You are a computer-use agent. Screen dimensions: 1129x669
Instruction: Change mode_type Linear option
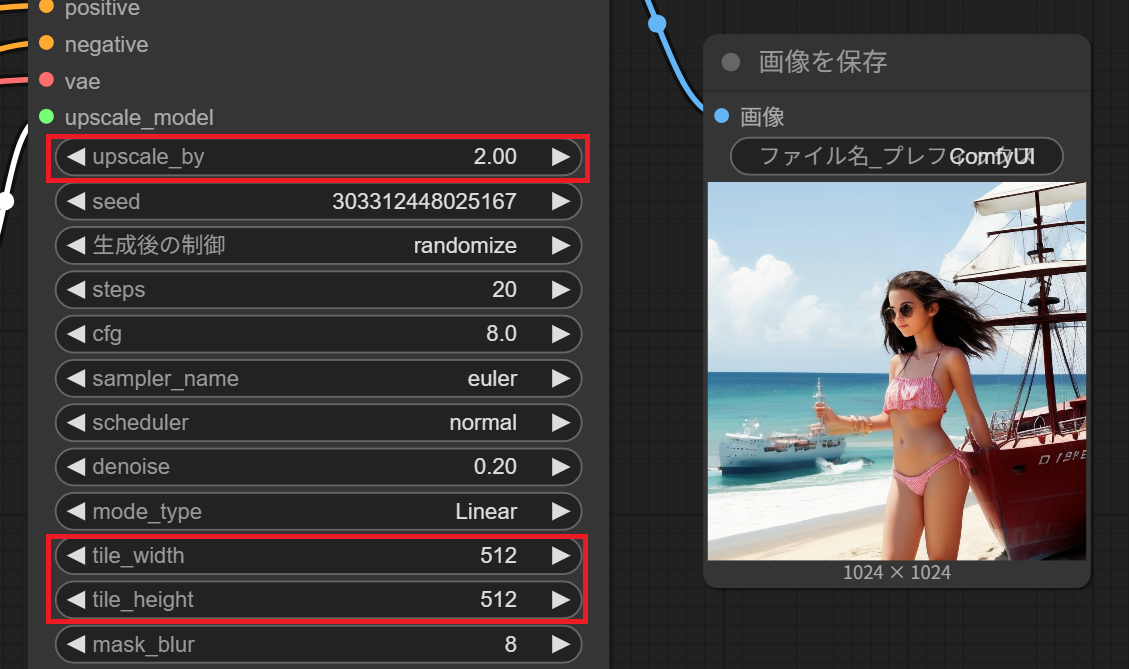(318, 511)
